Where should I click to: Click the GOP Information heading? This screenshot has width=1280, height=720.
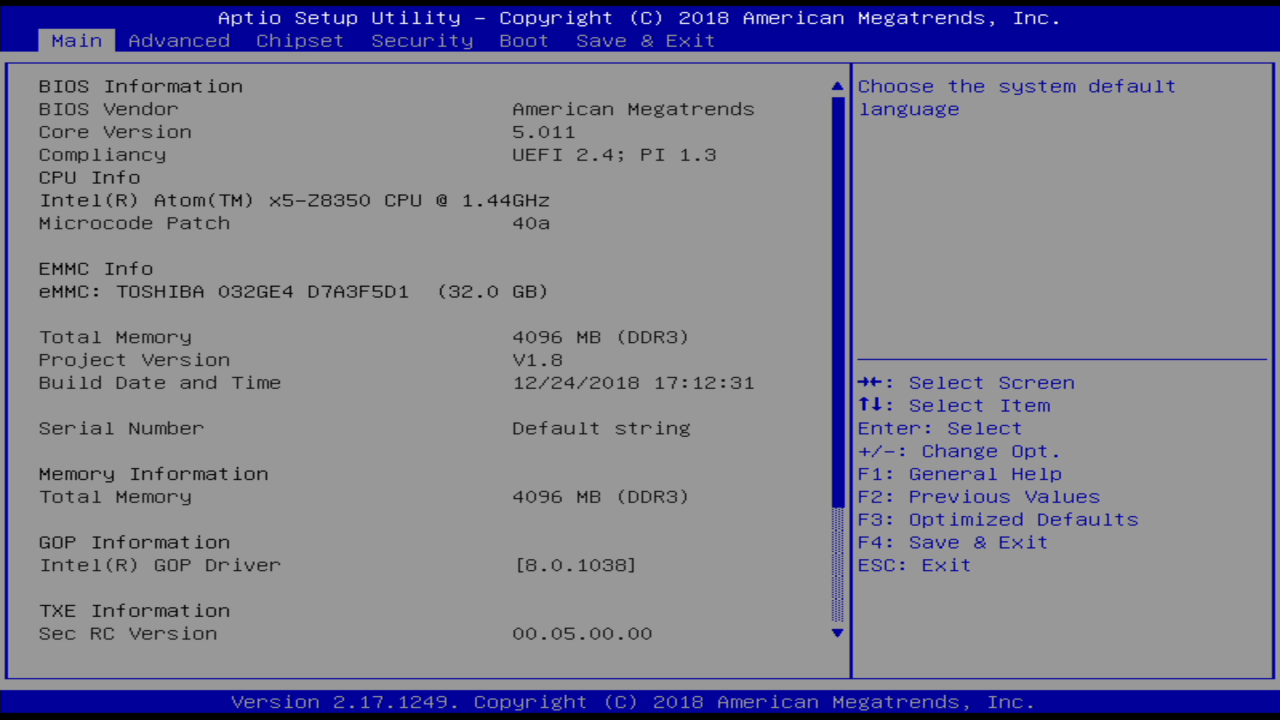134,542
